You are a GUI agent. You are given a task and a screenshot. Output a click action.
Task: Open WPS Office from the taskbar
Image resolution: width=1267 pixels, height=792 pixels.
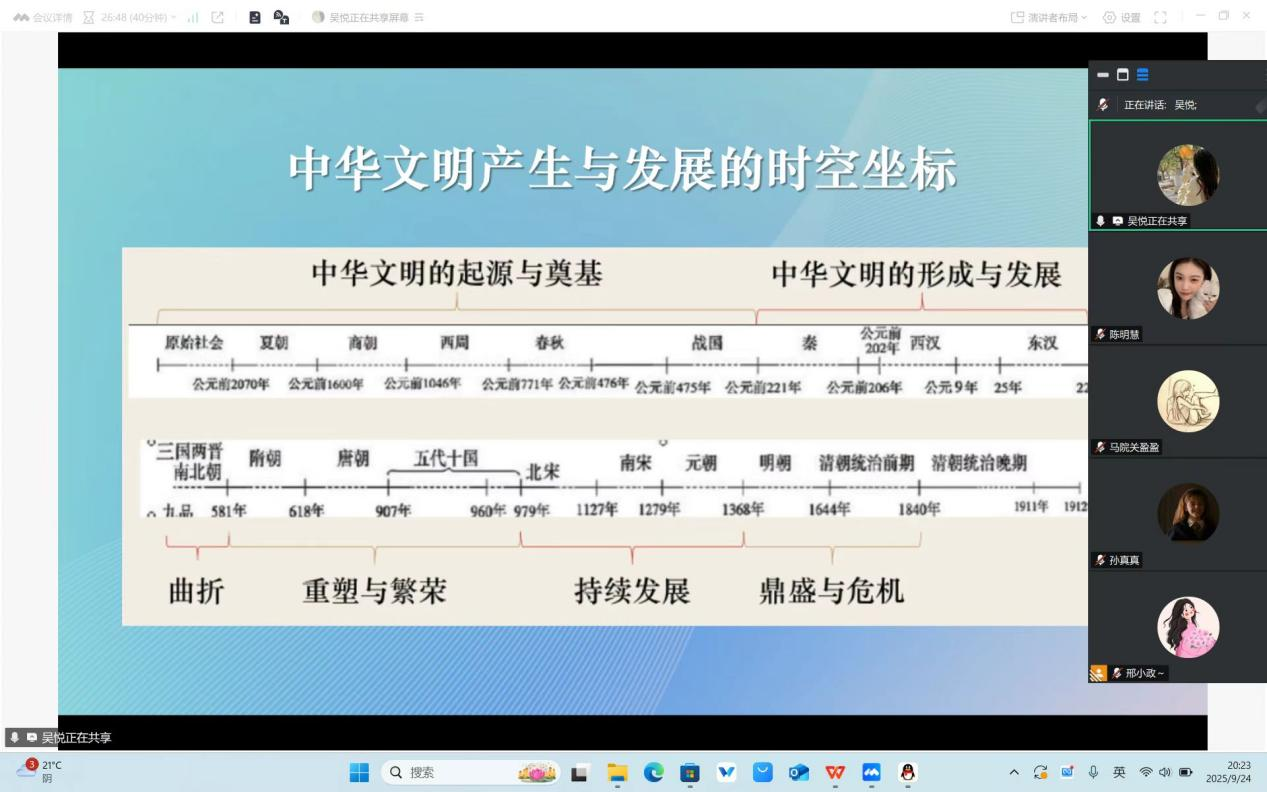[x=834, y=772]
